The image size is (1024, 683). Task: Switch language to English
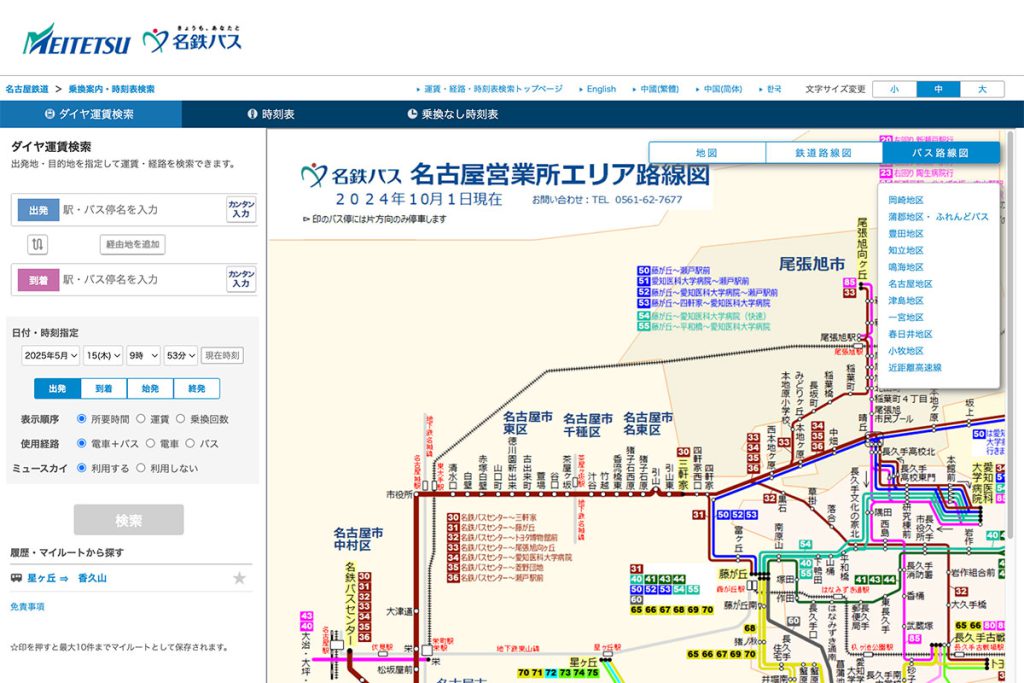click(601, 89)
